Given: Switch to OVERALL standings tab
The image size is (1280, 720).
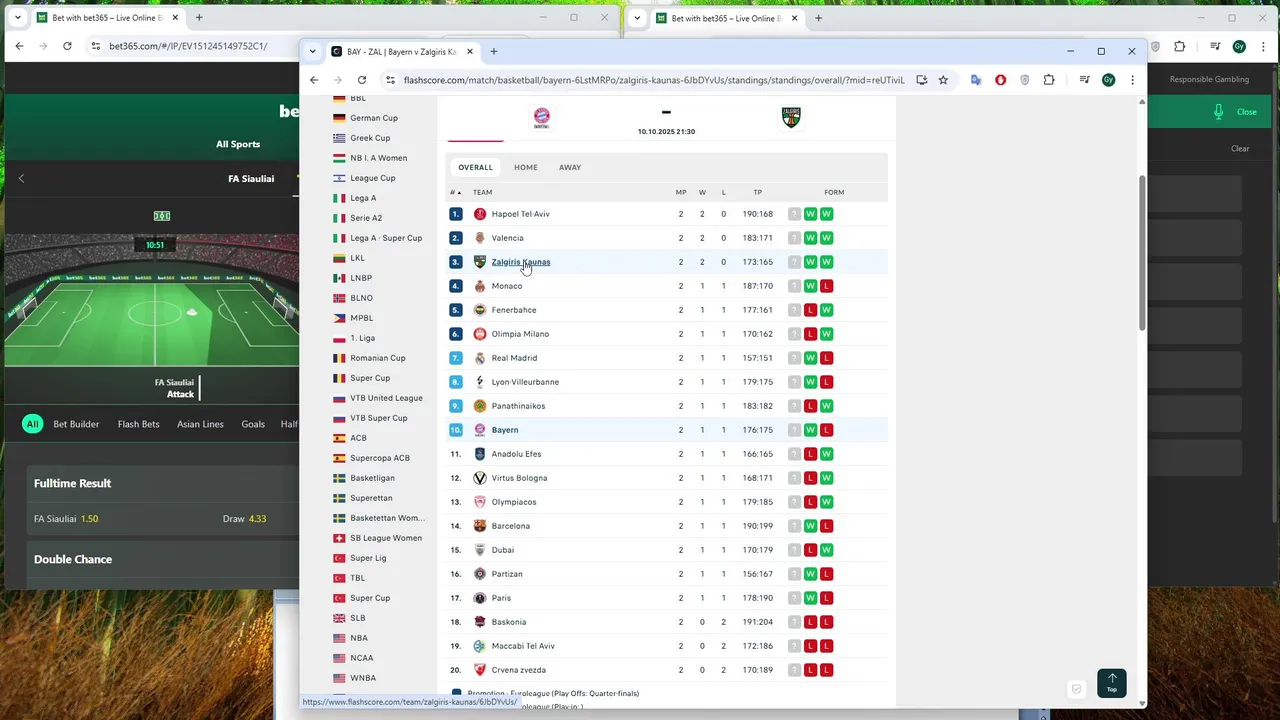Looking at the screenshot, I should [x=475, y=167].
